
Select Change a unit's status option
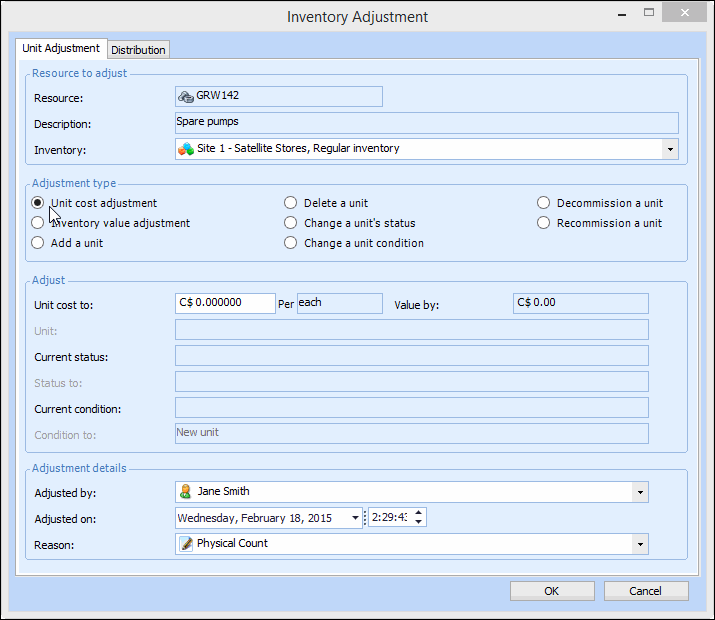tap(291, 223)
